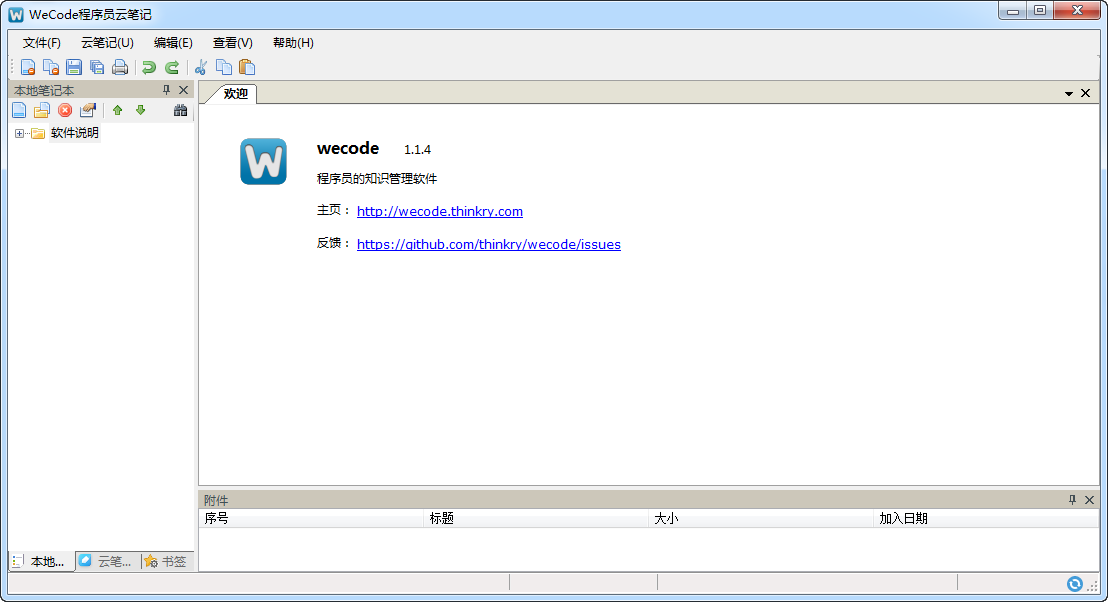Click the window resize grip in the status bar
The height and width of the screenshot is (602, 1108).
[x=1092, y=586]
